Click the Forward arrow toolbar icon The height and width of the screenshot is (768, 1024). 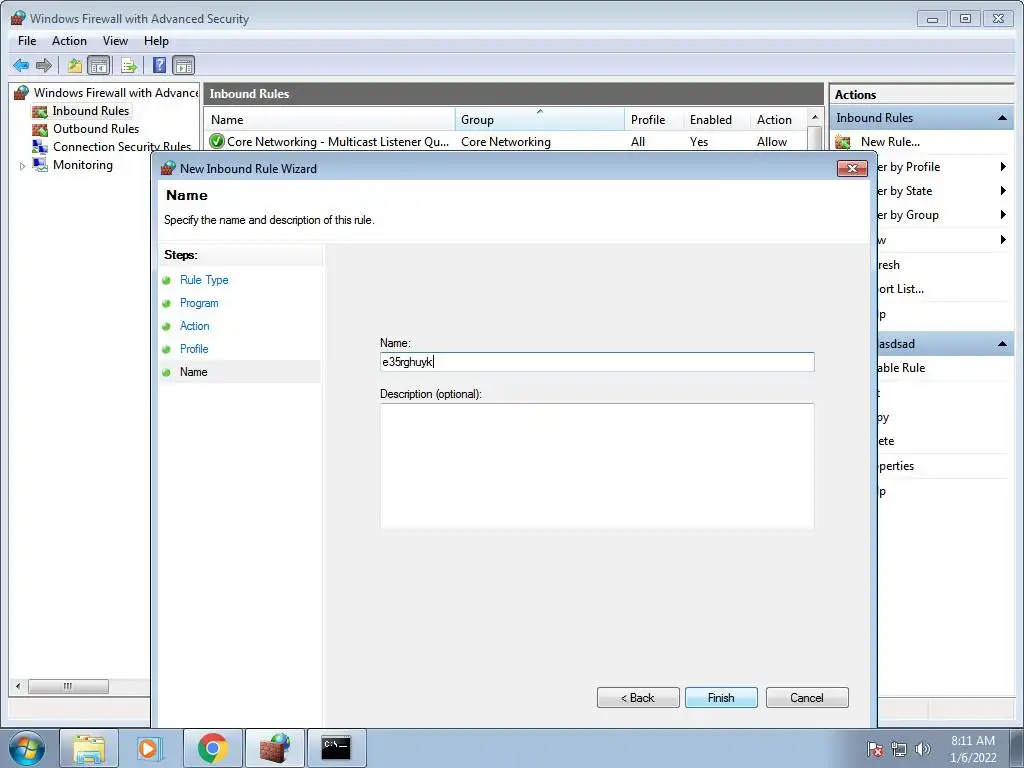(x=44, y=65)
